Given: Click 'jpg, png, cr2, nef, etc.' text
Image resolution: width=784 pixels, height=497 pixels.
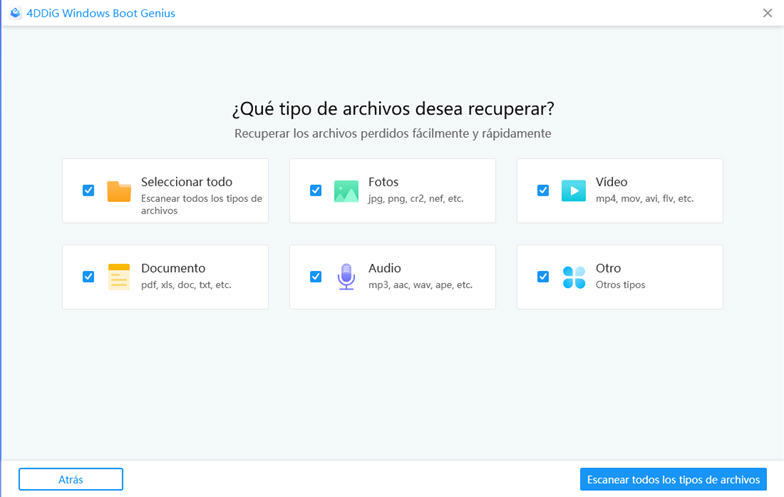Looking at the screenshot, I should click(x=416, y=198).
